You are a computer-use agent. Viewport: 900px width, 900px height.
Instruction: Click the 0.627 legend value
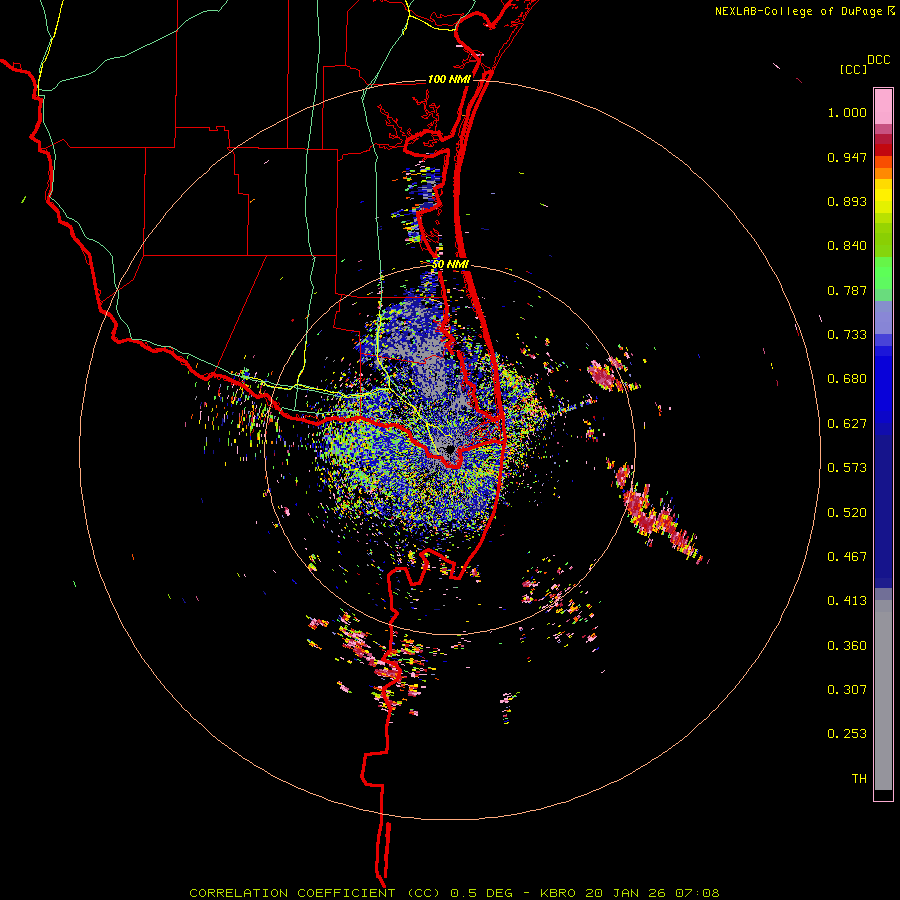click(x=847, y=424)
